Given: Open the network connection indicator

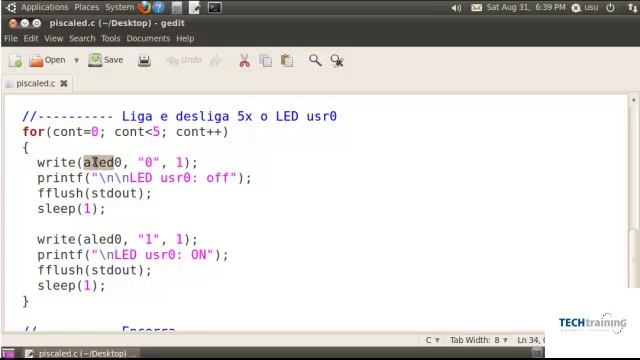Looking at the screenshot, I should click(x=632, y=7).
